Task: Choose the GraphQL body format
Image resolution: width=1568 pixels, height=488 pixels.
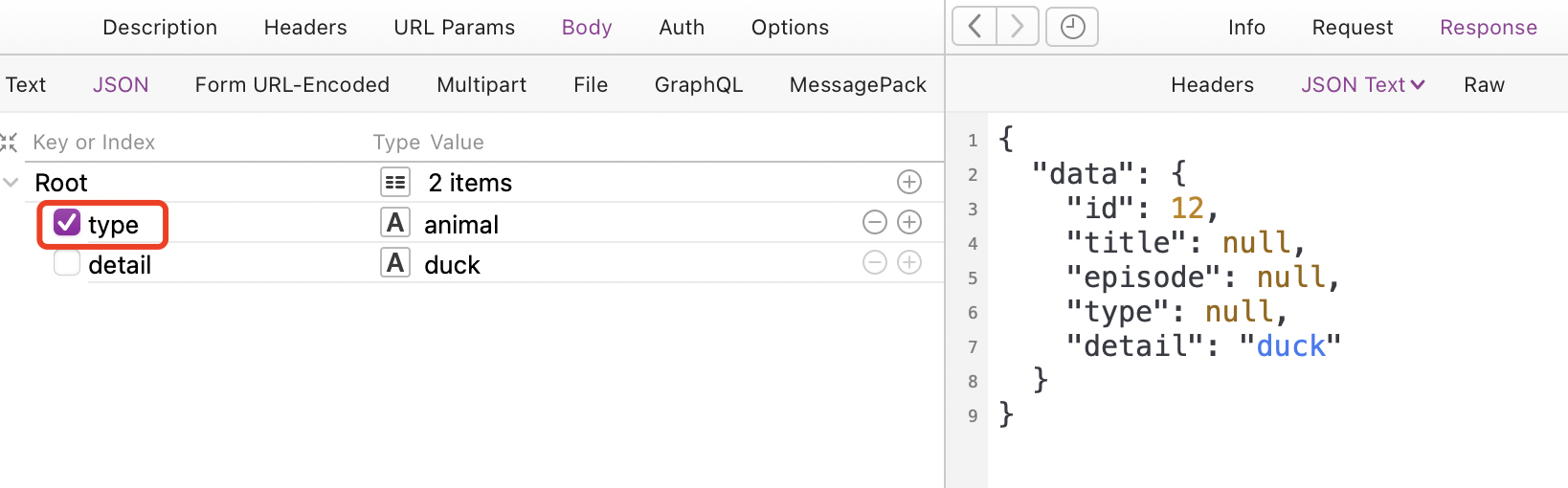Action: 699,84
